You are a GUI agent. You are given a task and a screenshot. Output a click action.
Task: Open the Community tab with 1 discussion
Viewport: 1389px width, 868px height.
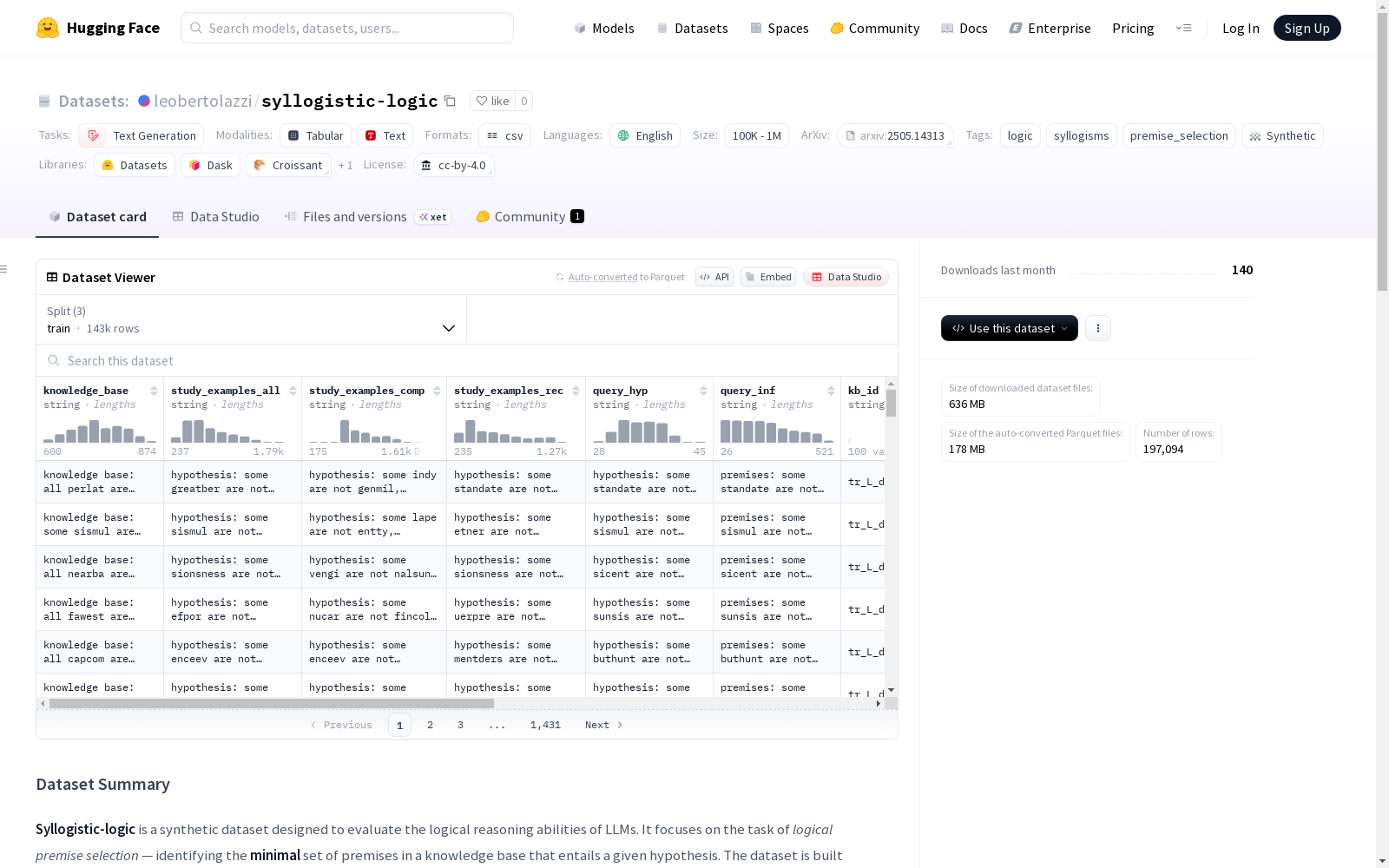point(530,217)
